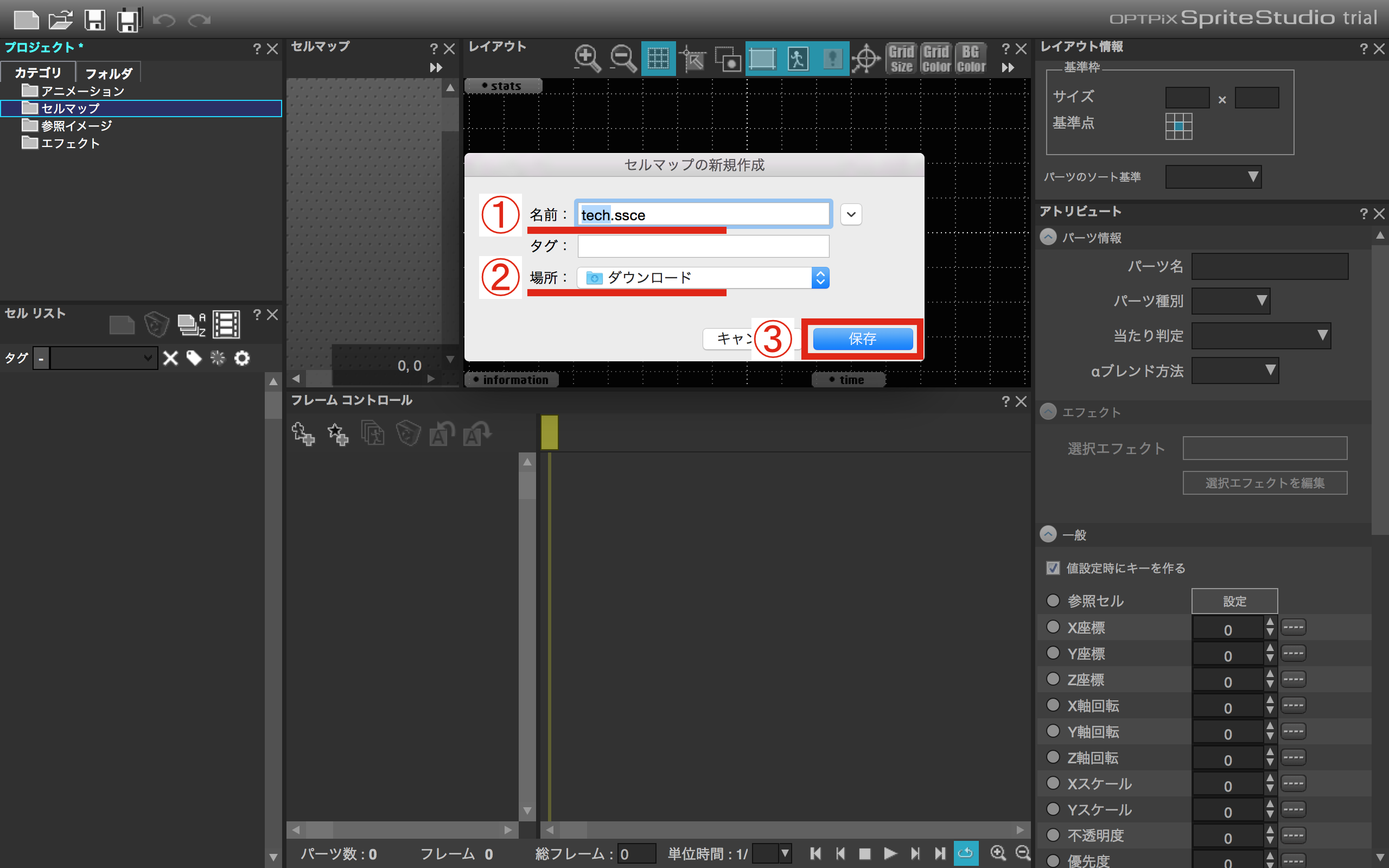The image size is (1389, 868).
Task: Click the open project folder icon
Action: (x=60, y=20)
